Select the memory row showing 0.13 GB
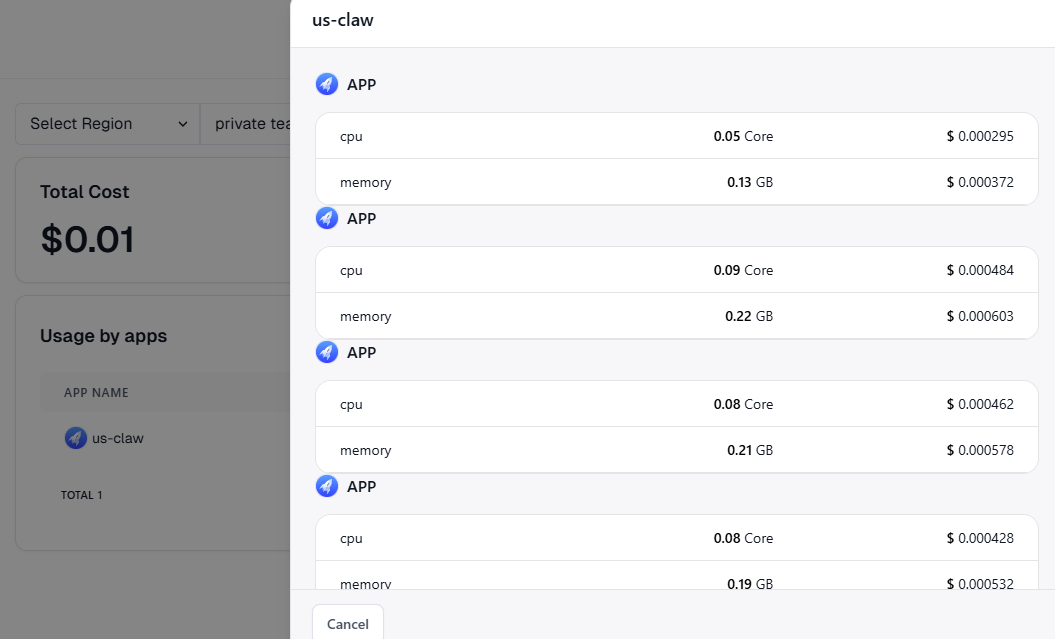This screenshot has width=1055, height=639. click(676, 182)
